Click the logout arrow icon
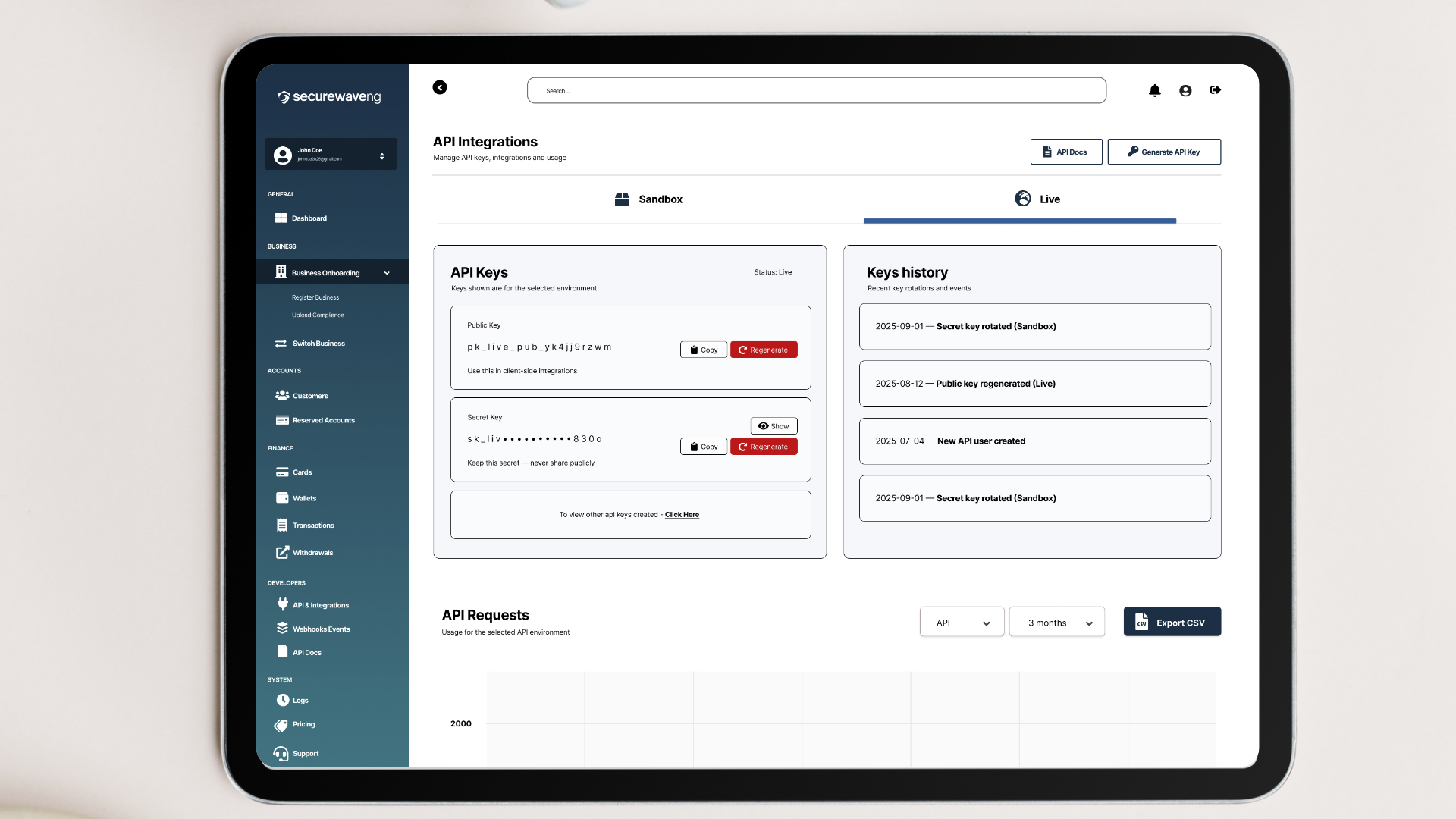Viewport: 1456px width, 819px height. tap(1216, 90)
